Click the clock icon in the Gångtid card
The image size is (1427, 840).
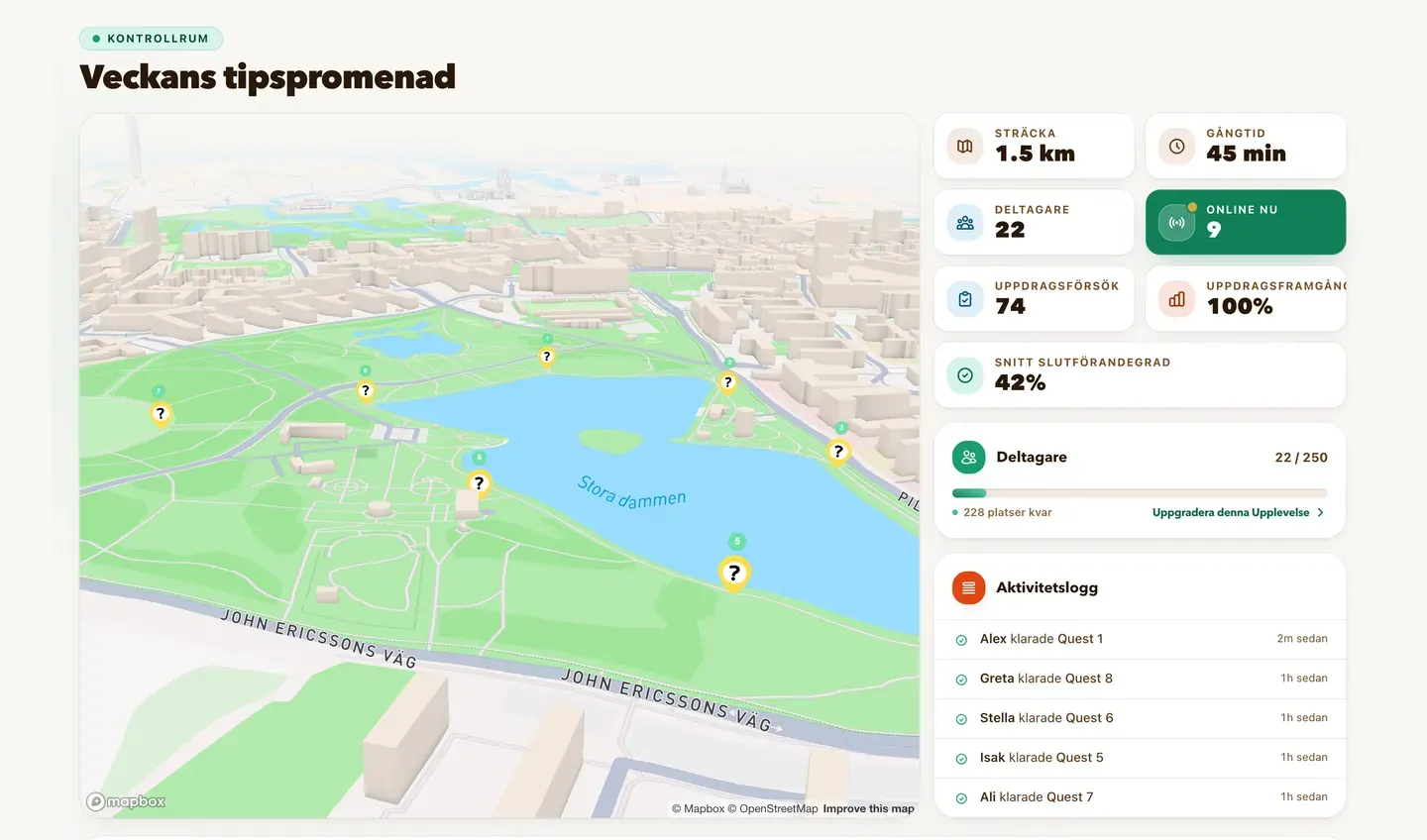[1176, 147]
